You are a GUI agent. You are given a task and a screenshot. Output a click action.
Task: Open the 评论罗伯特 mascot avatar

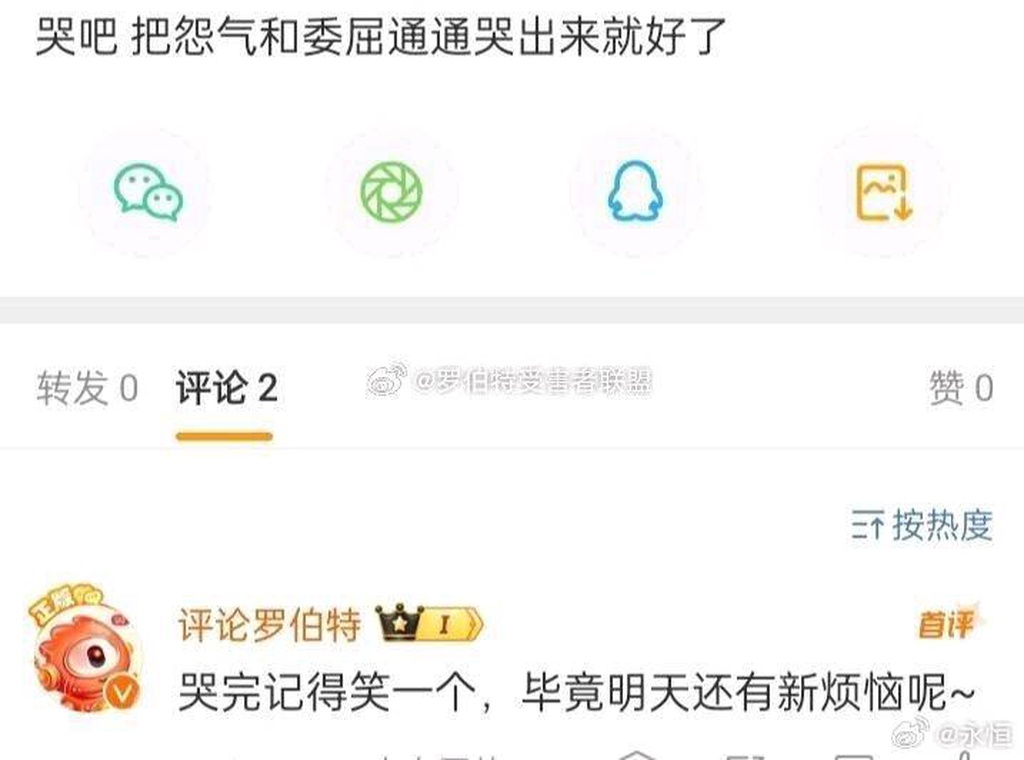click(85, 658)
